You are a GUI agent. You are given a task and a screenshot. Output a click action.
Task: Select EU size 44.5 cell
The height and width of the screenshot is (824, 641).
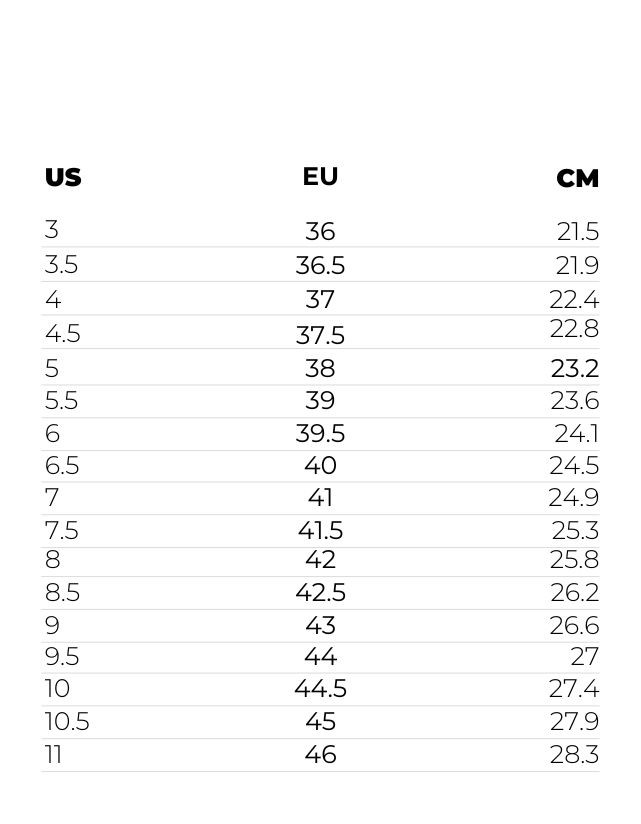click(320, 688)
